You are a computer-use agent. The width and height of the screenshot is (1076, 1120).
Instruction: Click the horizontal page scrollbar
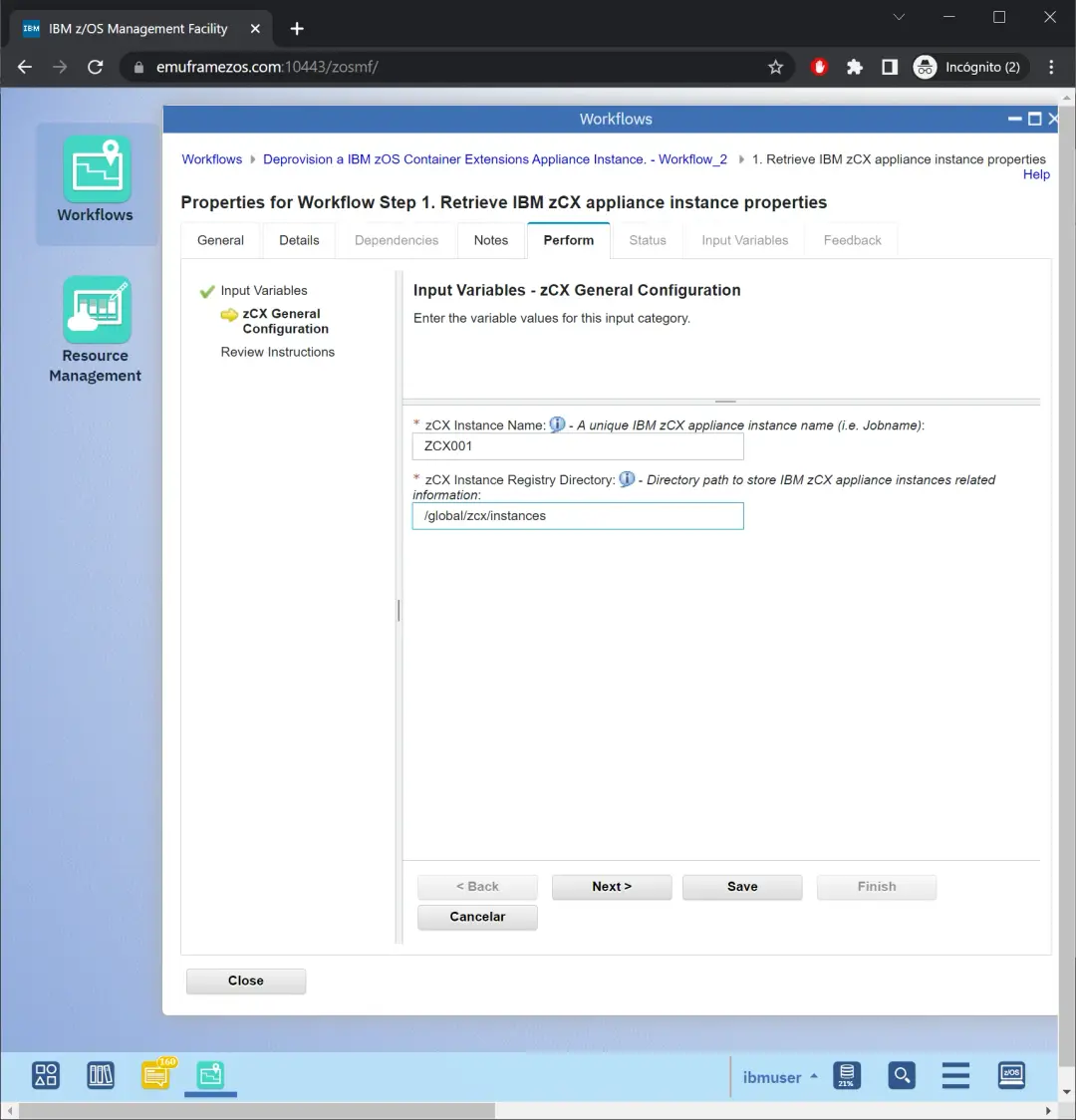click(x=257, y=1111)
